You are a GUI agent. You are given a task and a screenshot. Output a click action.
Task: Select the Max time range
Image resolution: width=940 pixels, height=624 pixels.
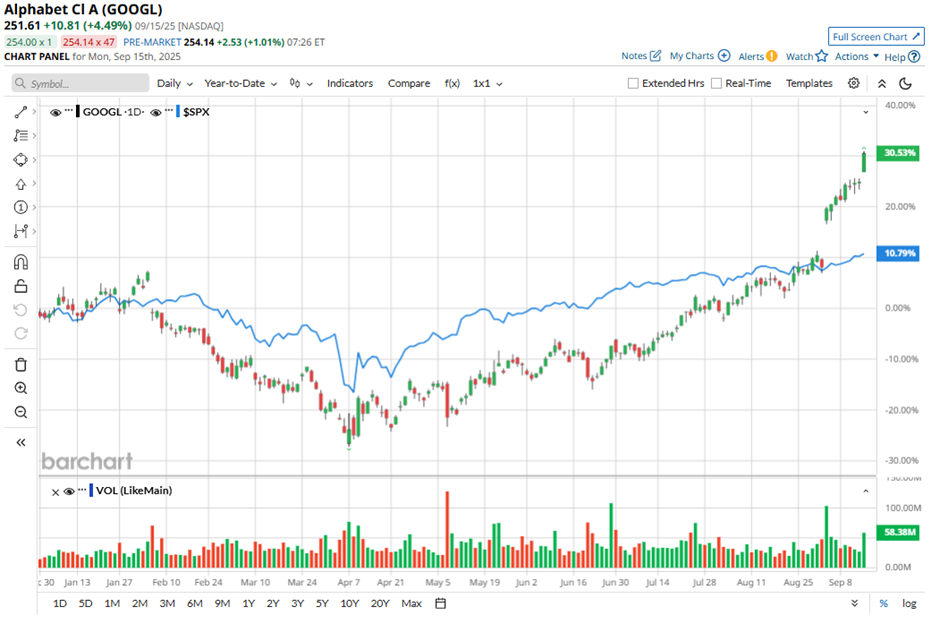point(411,604)
